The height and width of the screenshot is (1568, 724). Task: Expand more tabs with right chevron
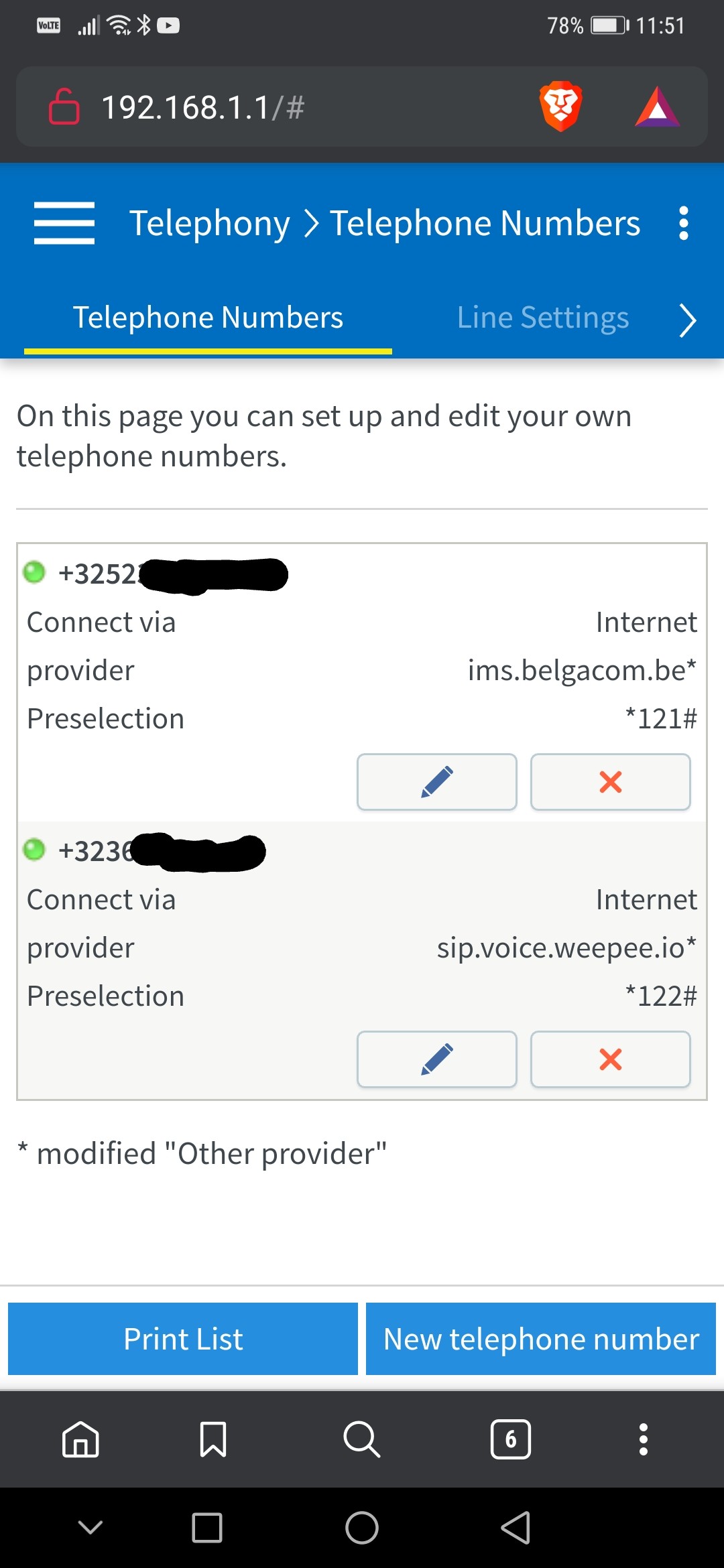[x=687, y=320]
